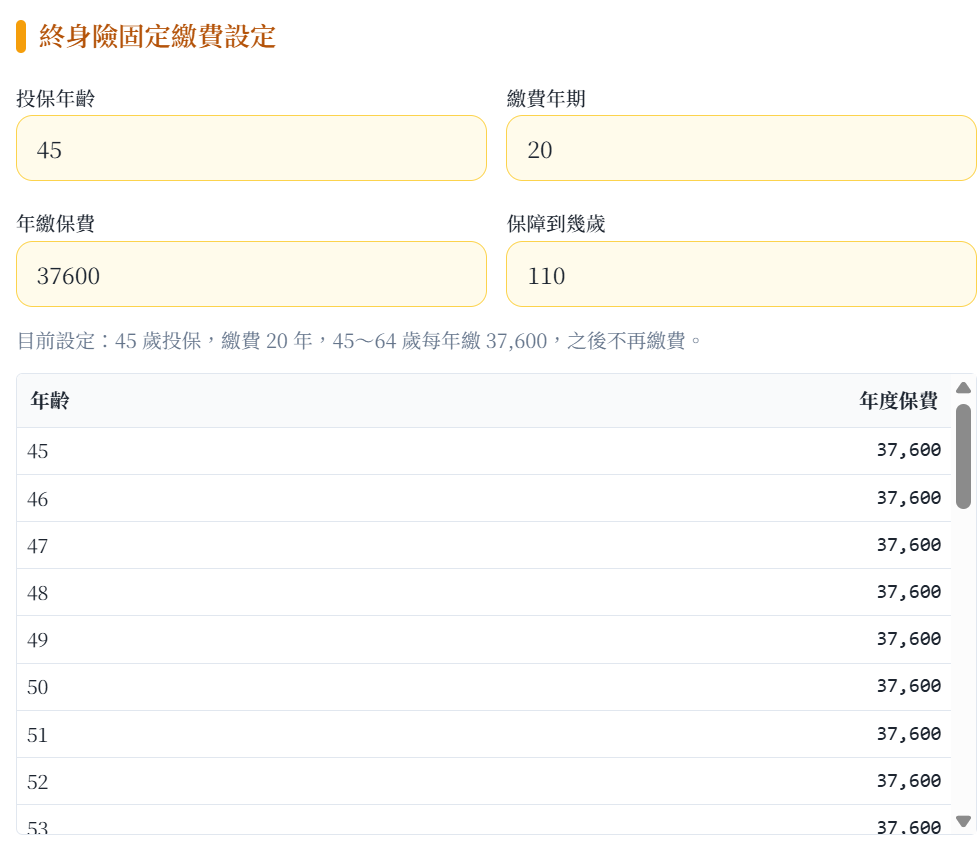Focus the 年繳保費 field showing 37600
The width and height of the screenshot is (978, 857).
coord(251,274)
